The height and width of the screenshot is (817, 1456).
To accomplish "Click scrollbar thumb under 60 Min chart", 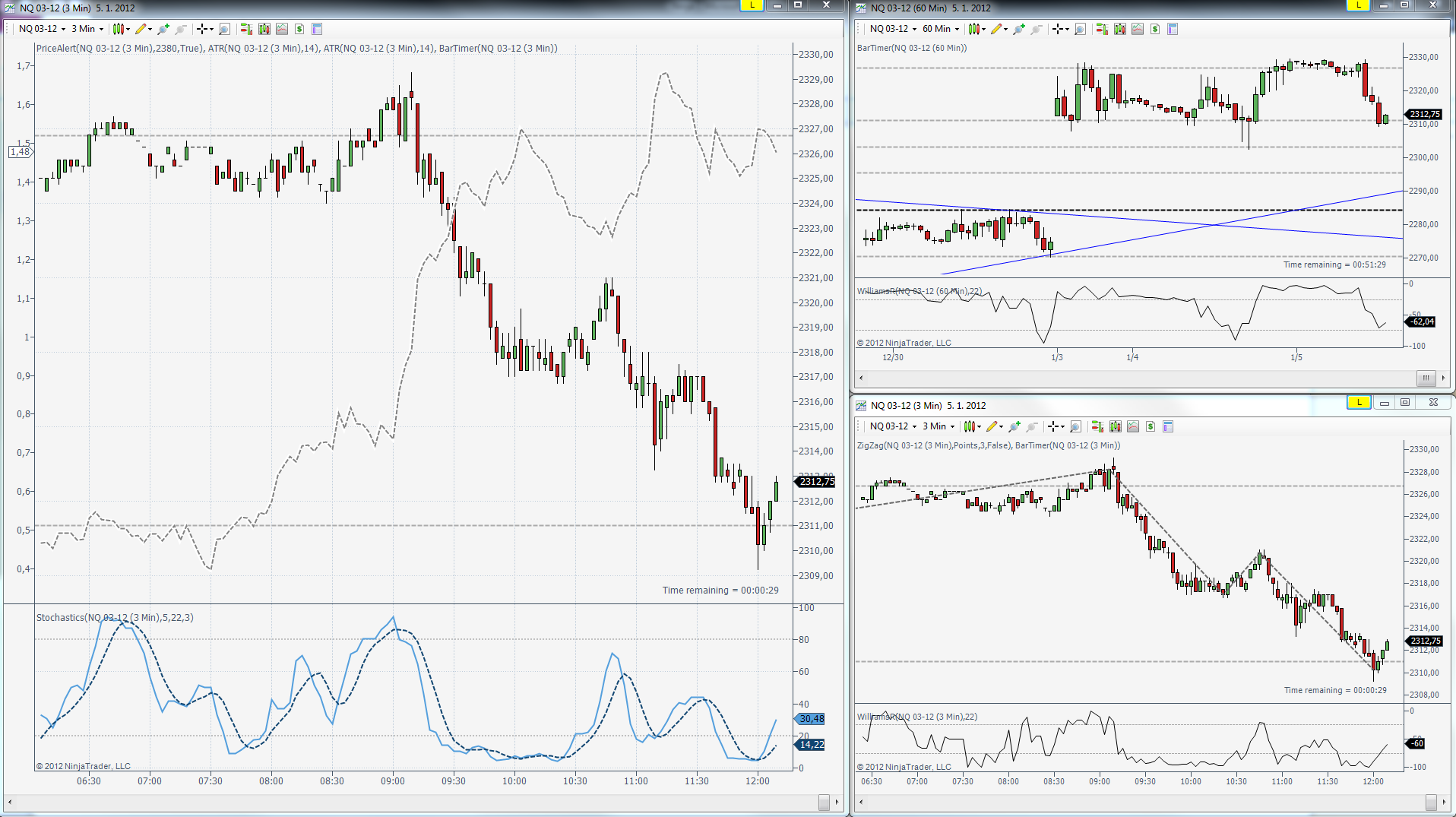I will (x=1426, y=378).
